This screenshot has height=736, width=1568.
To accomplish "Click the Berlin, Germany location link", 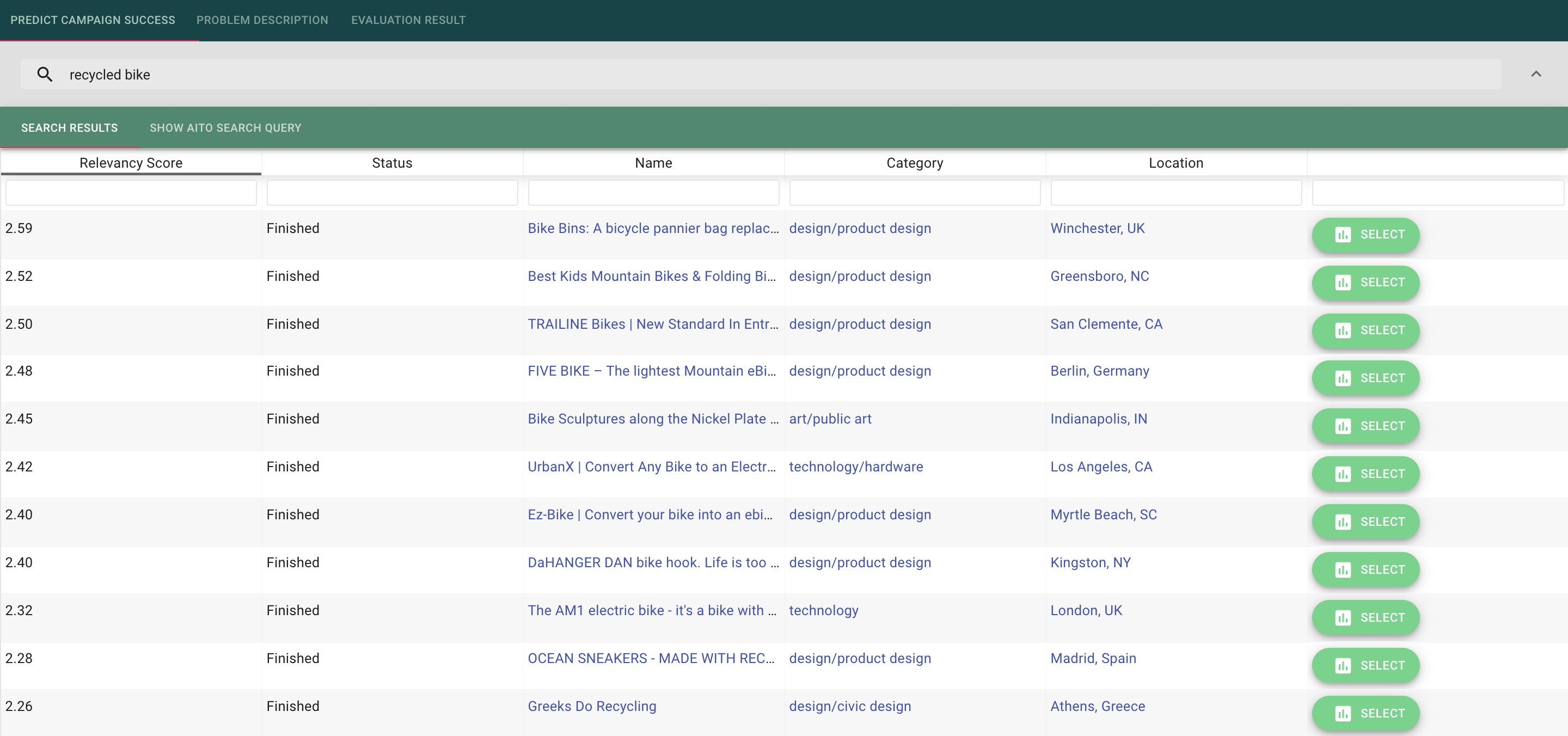I will click(1099, 371).
